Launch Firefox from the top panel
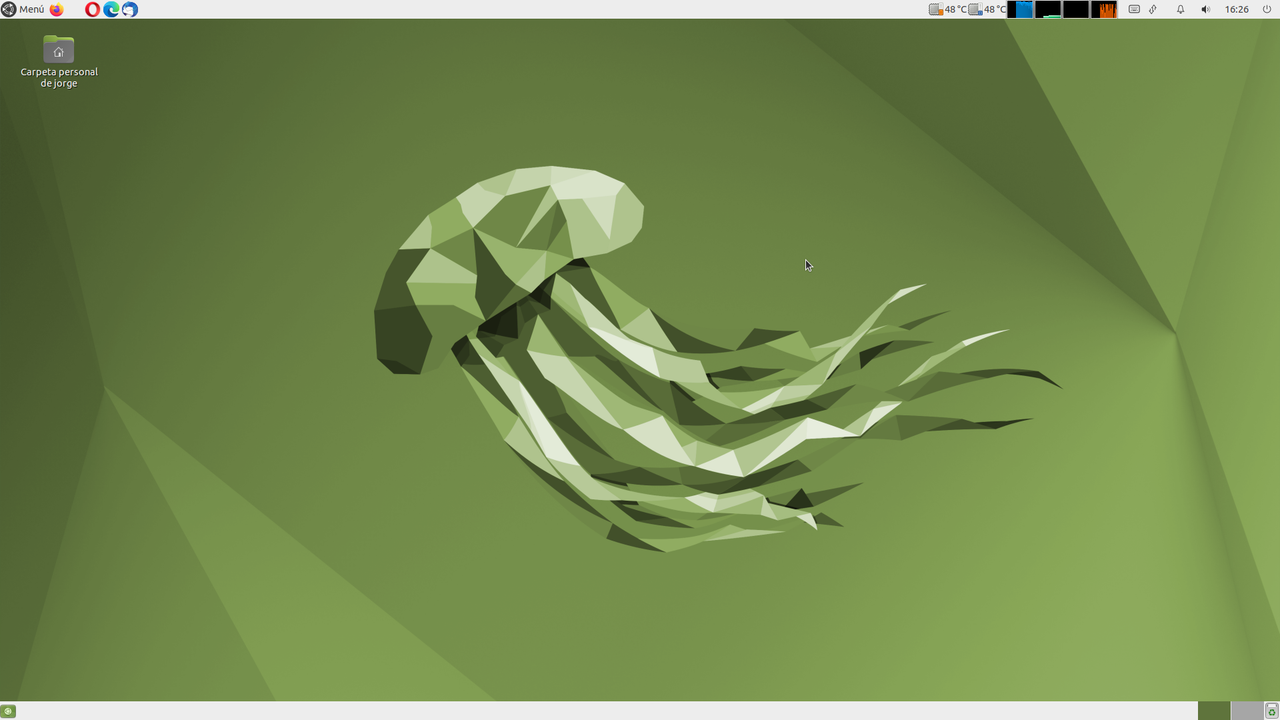The width and height of the screenshot is (1280, 720). [x=56, y=9]
